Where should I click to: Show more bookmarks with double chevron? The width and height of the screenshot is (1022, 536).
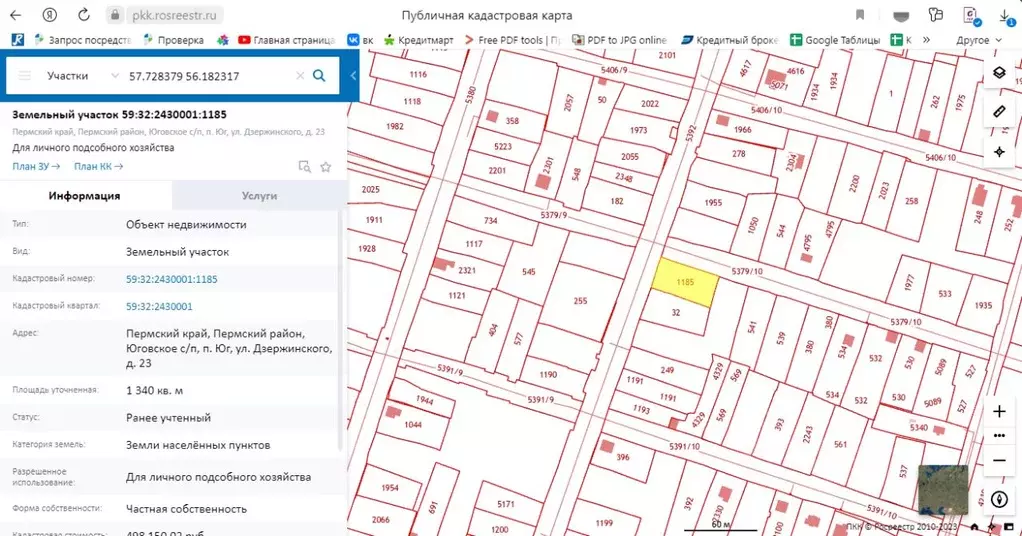[926, 40]
